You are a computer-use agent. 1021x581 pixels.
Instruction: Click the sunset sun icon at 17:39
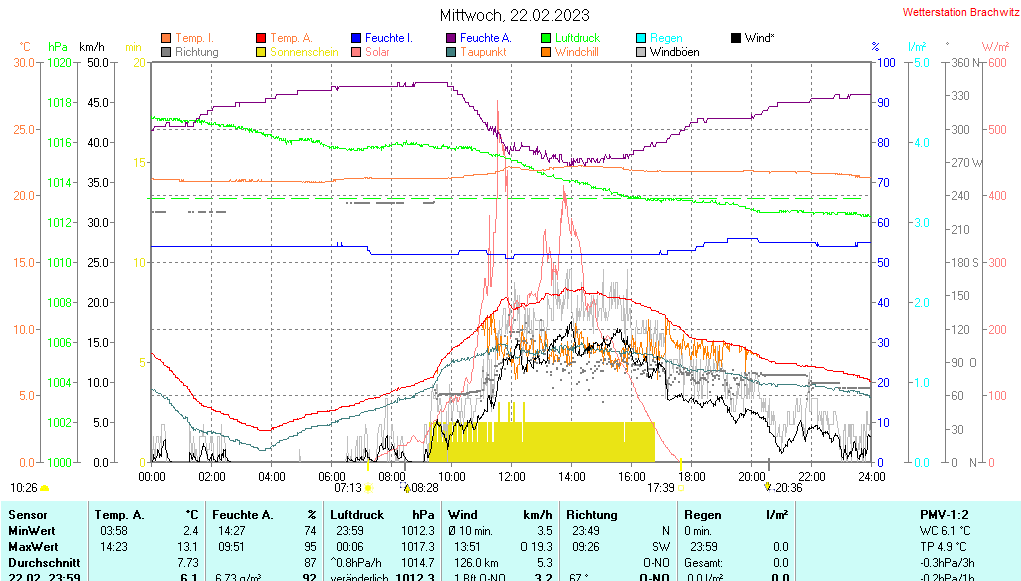coord(680,488)
